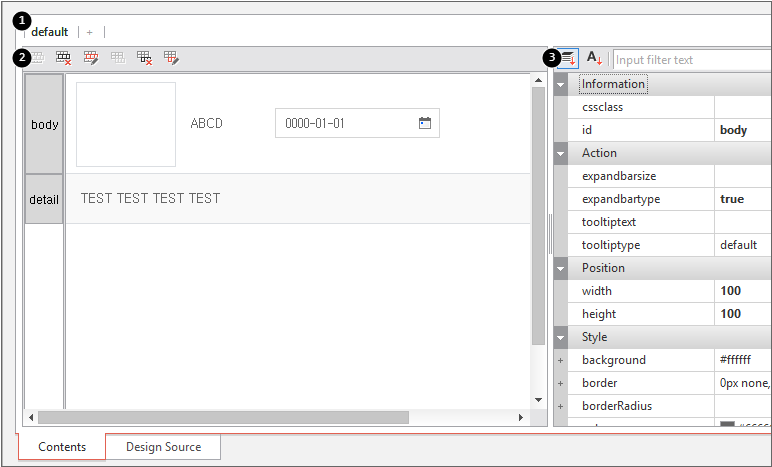Click the fifth toolbar icon, dark grid with red X
772x467 pixels.
point(145,58)
